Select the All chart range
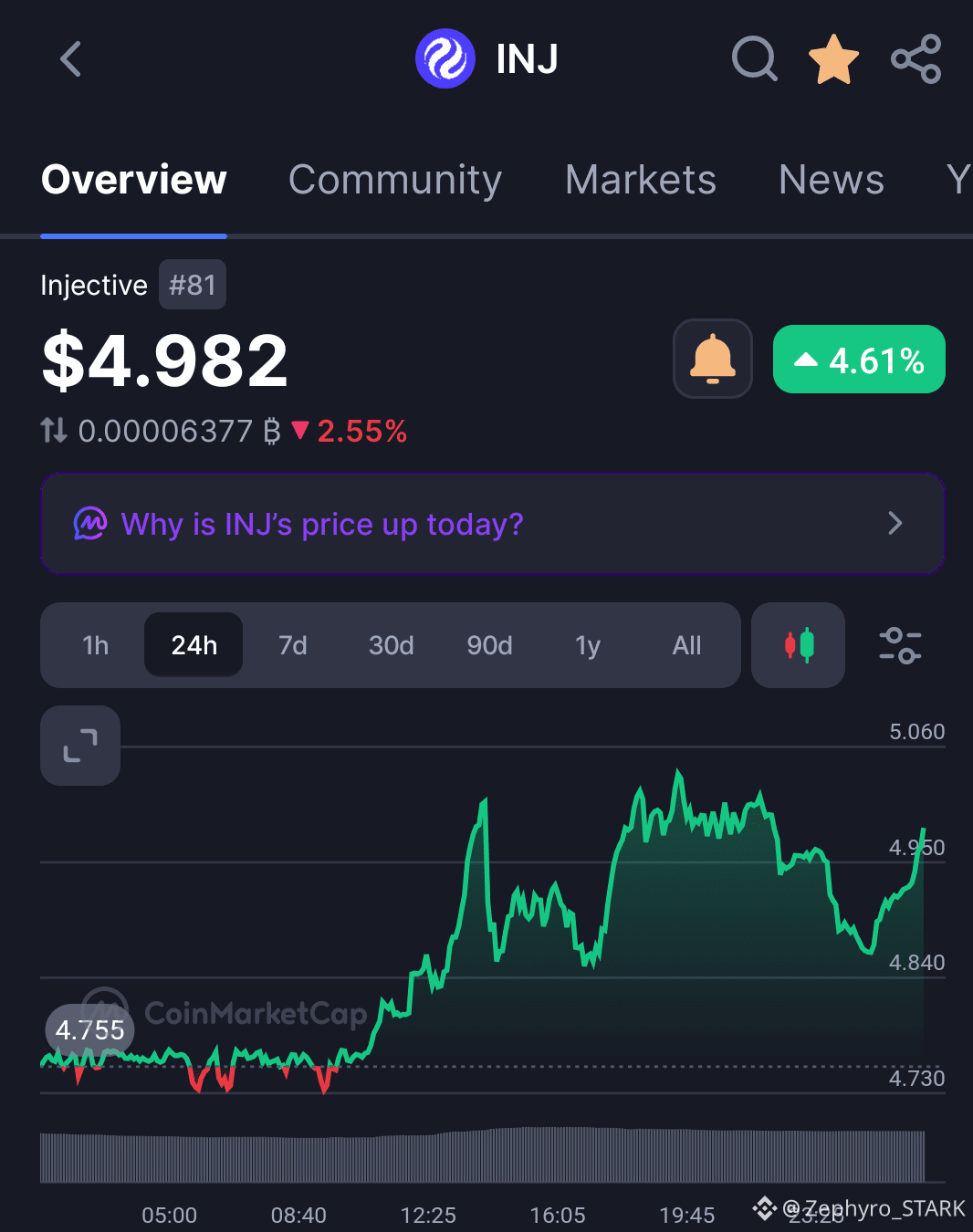Image resolution: width=973 pixels, height=1232 pixels. (686, 645)
